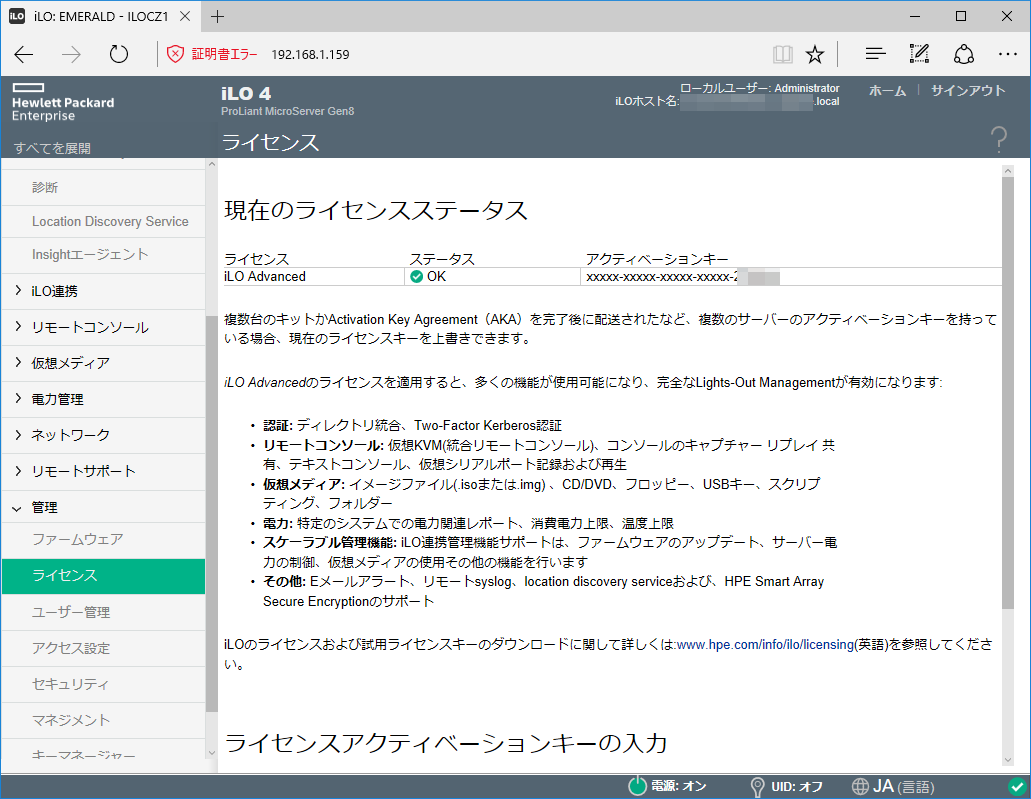Click the アクティベーションキー column header
This screenshot has width=1031, height=799.
pos(657,259)
